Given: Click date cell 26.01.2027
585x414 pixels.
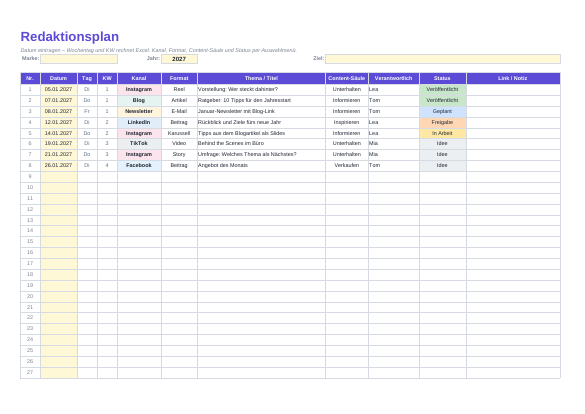Looking at the screenshot, I should [x=59, y=165].
